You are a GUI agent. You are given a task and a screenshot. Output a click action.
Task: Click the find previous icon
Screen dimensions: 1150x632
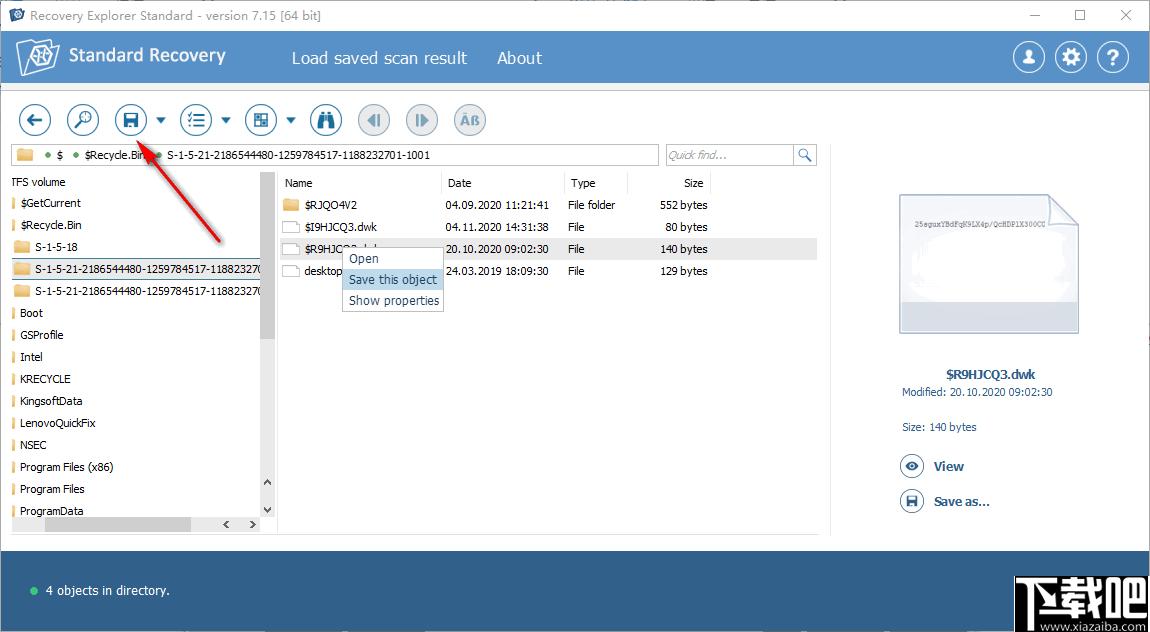coord(374,120)
